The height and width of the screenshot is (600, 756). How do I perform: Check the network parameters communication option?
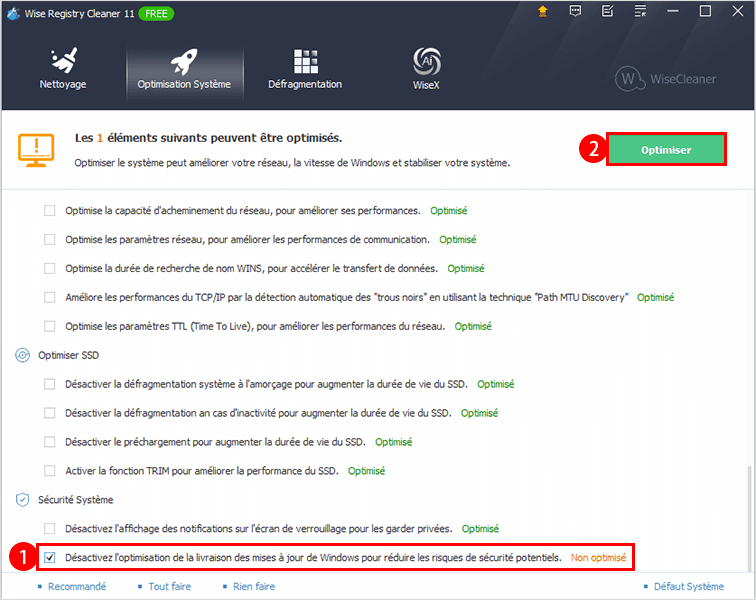tap(50, 240)
